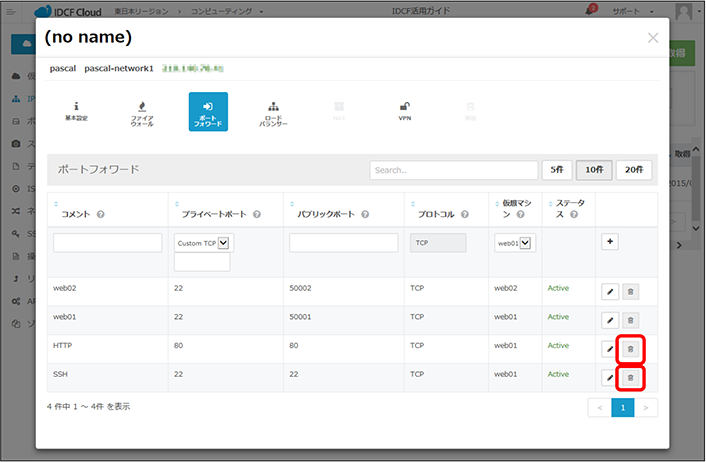Open the Support menu in top bar

point(633,11)
